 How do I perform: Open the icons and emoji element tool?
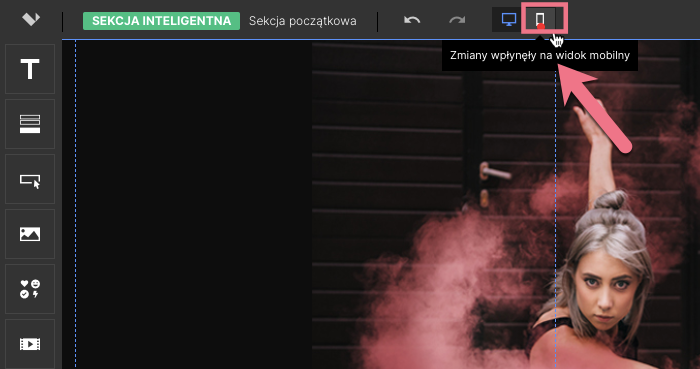30,289
